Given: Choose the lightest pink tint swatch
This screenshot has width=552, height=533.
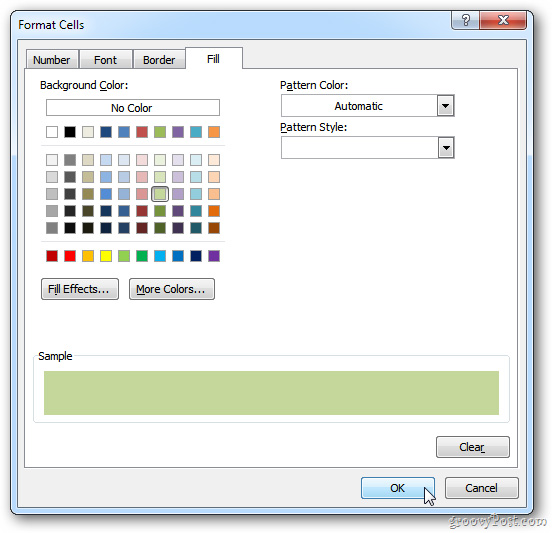Looking at the screenshot, I should (142, 160).
